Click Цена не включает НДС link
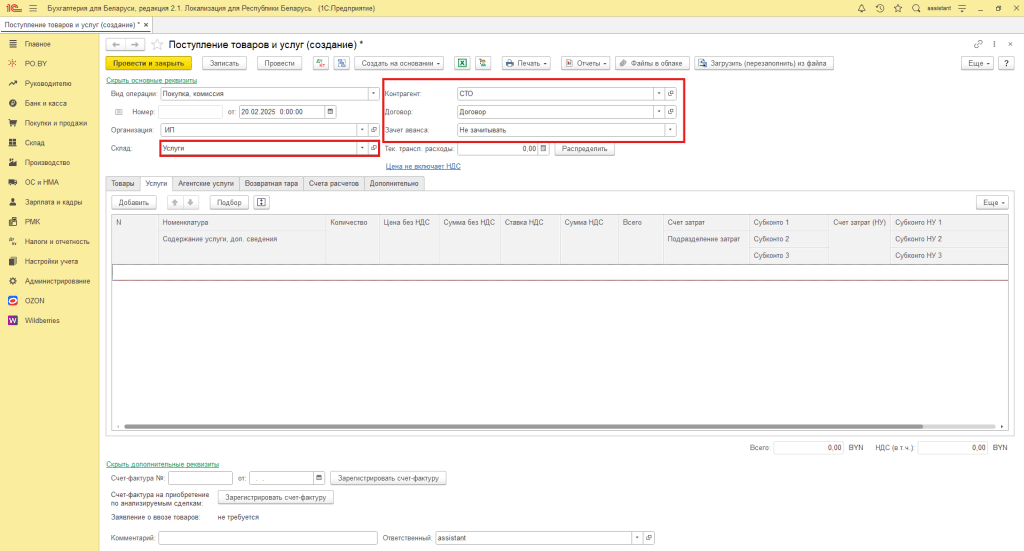The width and height of the screenshot is (1024, 551). (x=423, y=166)
